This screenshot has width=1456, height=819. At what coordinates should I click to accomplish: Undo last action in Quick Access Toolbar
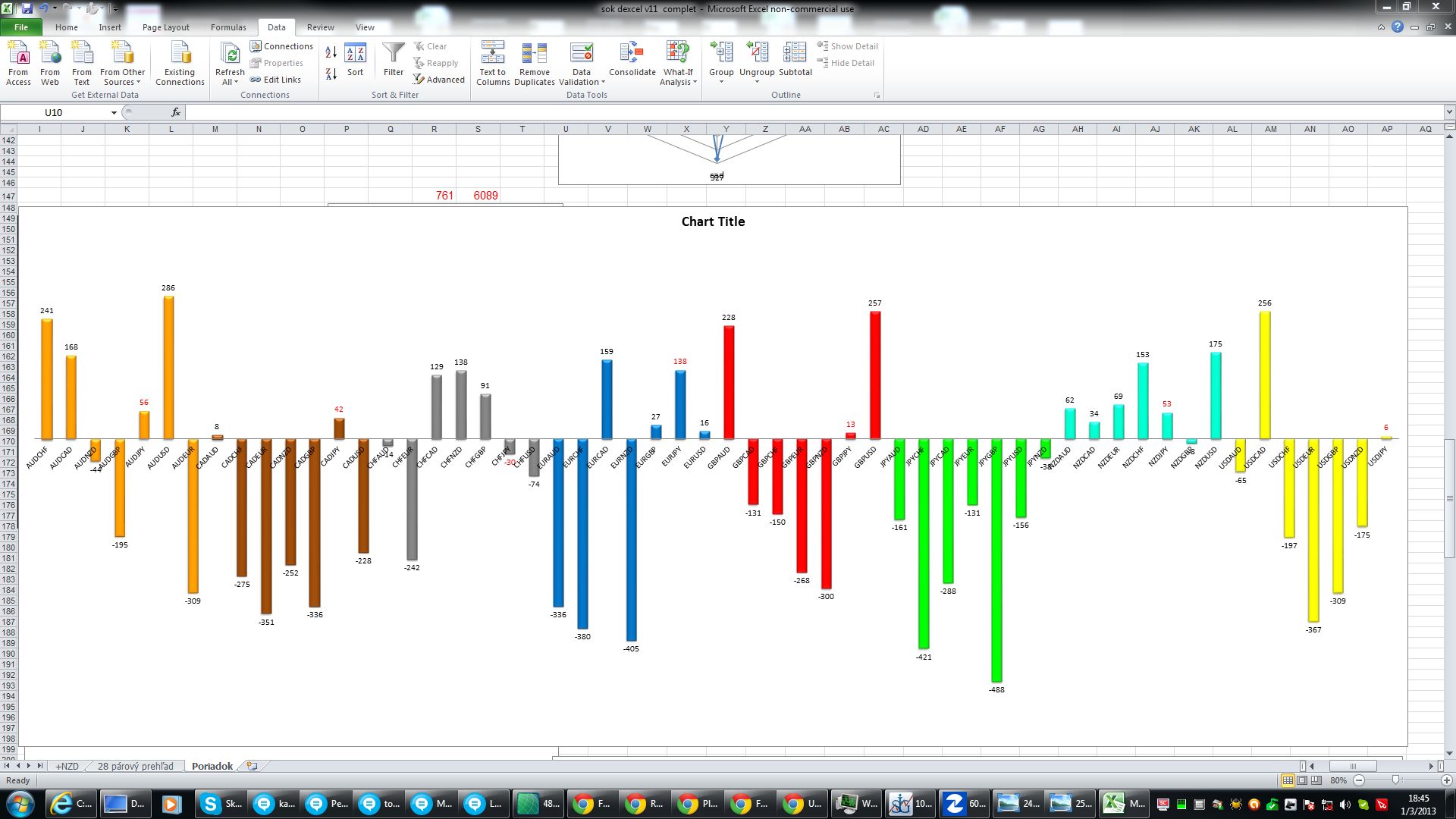tap(43, 8)
